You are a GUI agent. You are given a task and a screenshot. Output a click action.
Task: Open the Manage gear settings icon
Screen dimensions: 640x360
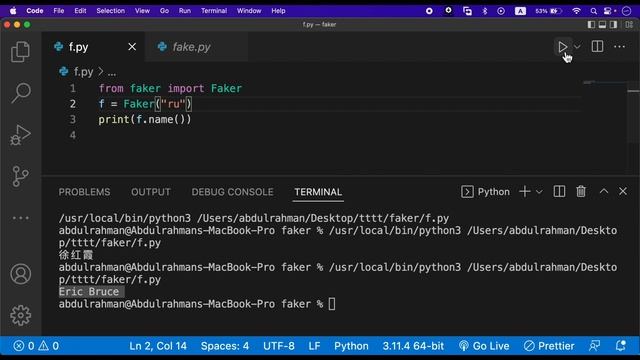pyautogui.click(x=20, y=315)
